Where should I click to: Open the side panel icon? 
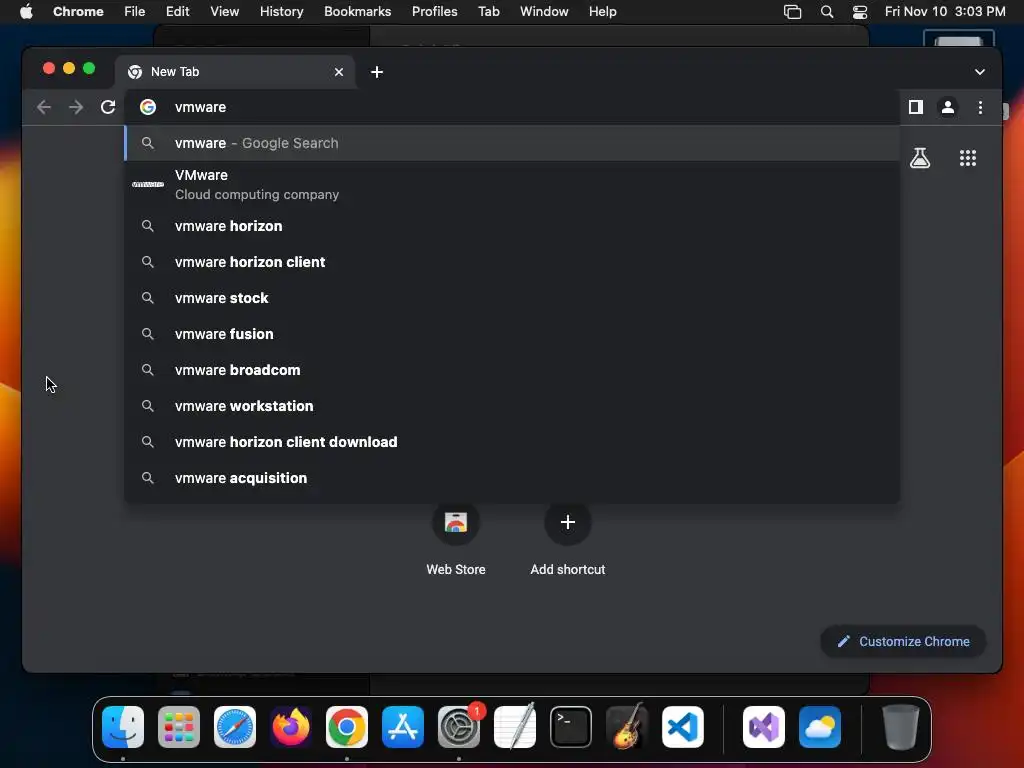[916, 107]
